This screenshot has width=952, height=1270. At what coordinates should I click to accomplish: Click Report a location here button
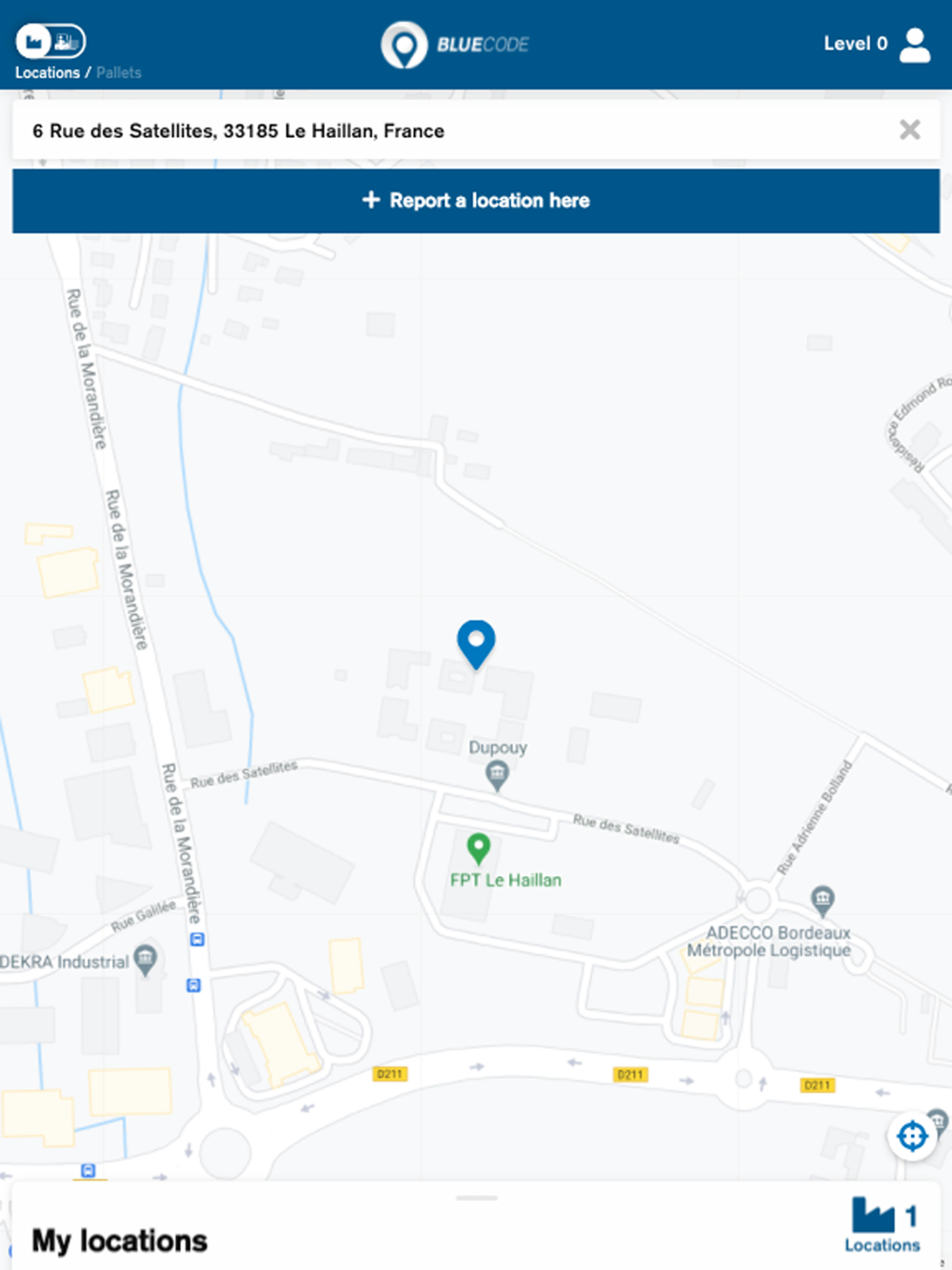(x=476, y=201)
